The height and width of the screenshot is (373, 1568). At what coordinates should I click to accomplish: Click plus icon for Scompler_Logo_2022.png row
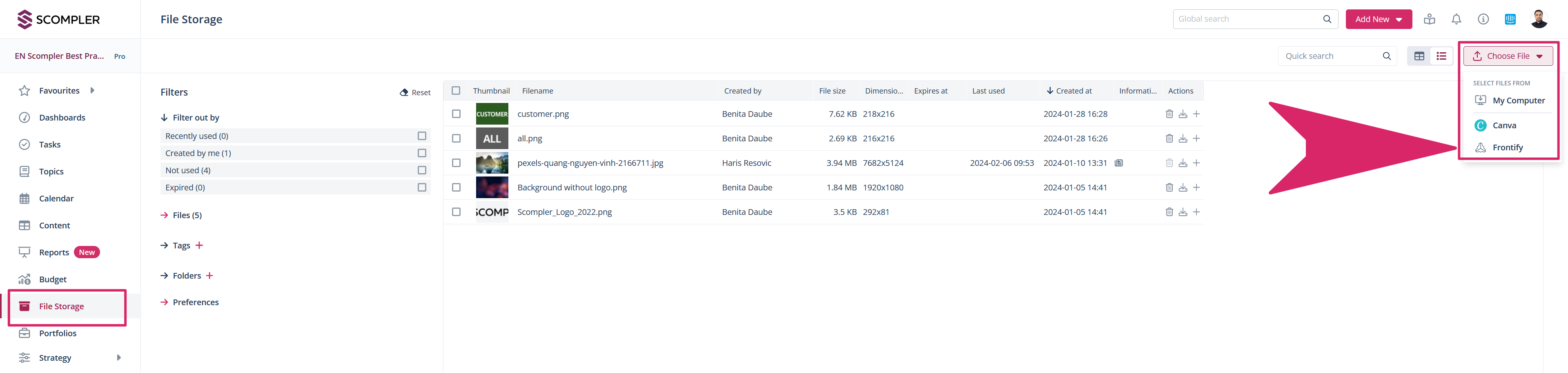coord(1196,212)
